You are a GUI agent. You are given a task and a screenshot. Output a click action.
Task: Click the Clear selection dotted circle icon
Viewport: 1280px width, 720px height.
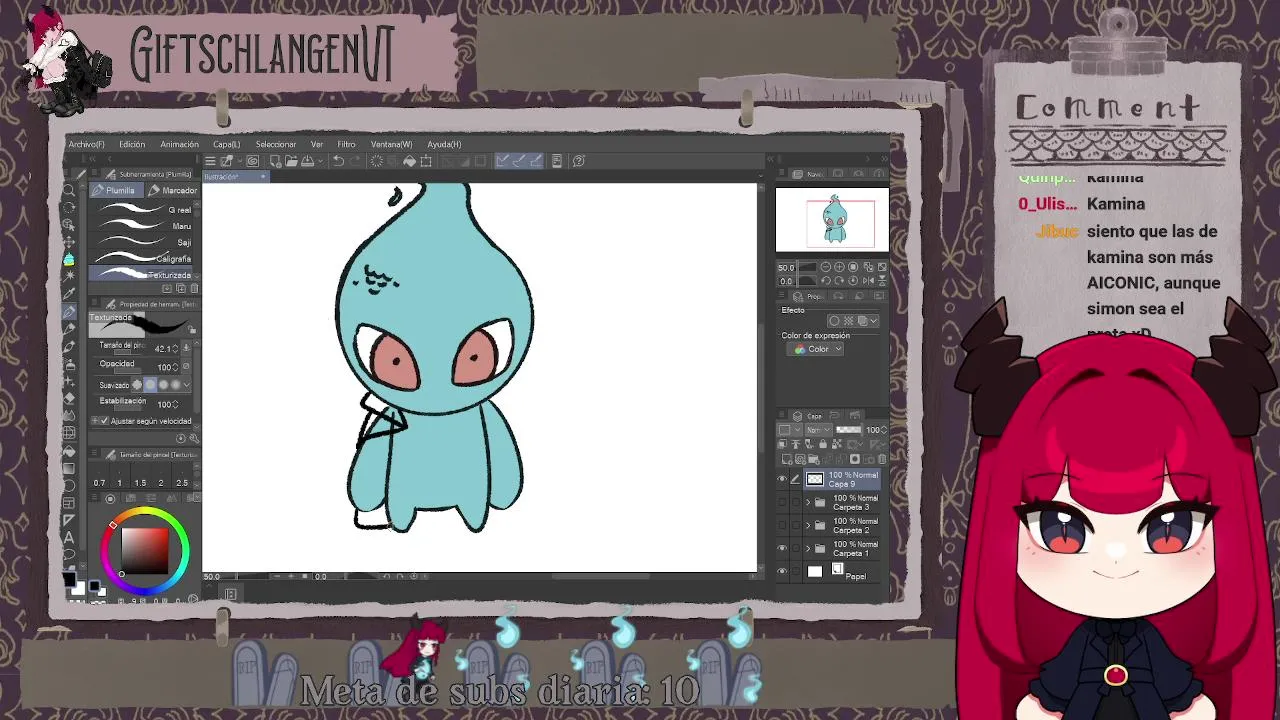377,161
